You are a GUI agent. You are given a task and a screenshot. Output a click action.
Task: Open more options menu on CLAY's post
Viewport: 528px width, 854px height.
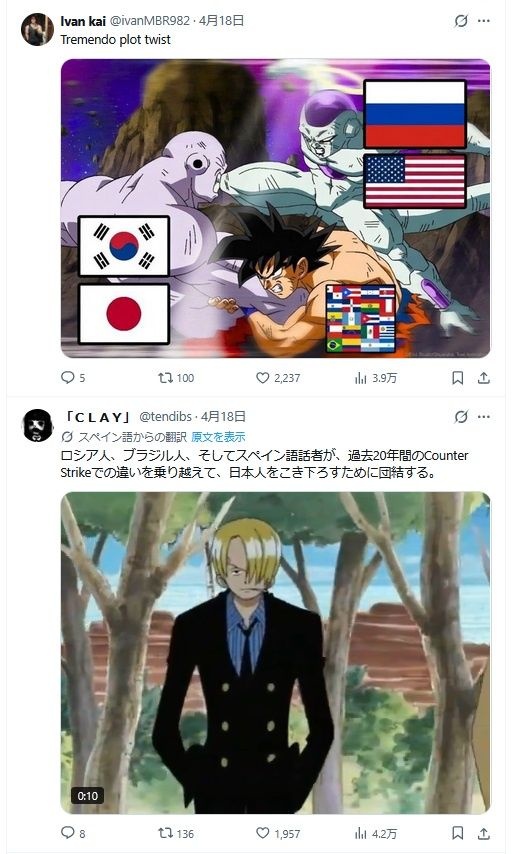(x=483, y=417)
